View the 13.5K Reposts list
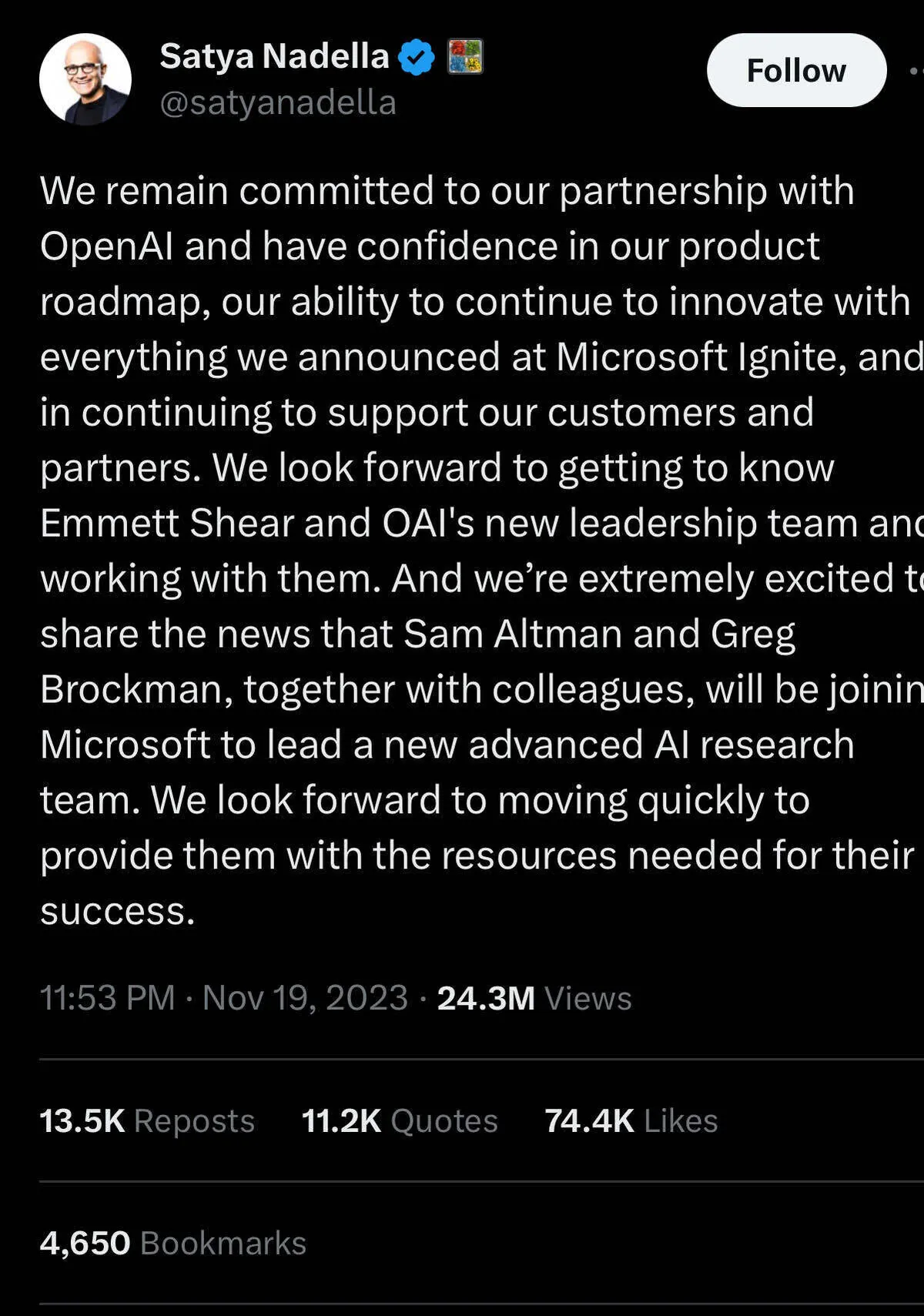The image size is (924, 1316). [147, 1121]
